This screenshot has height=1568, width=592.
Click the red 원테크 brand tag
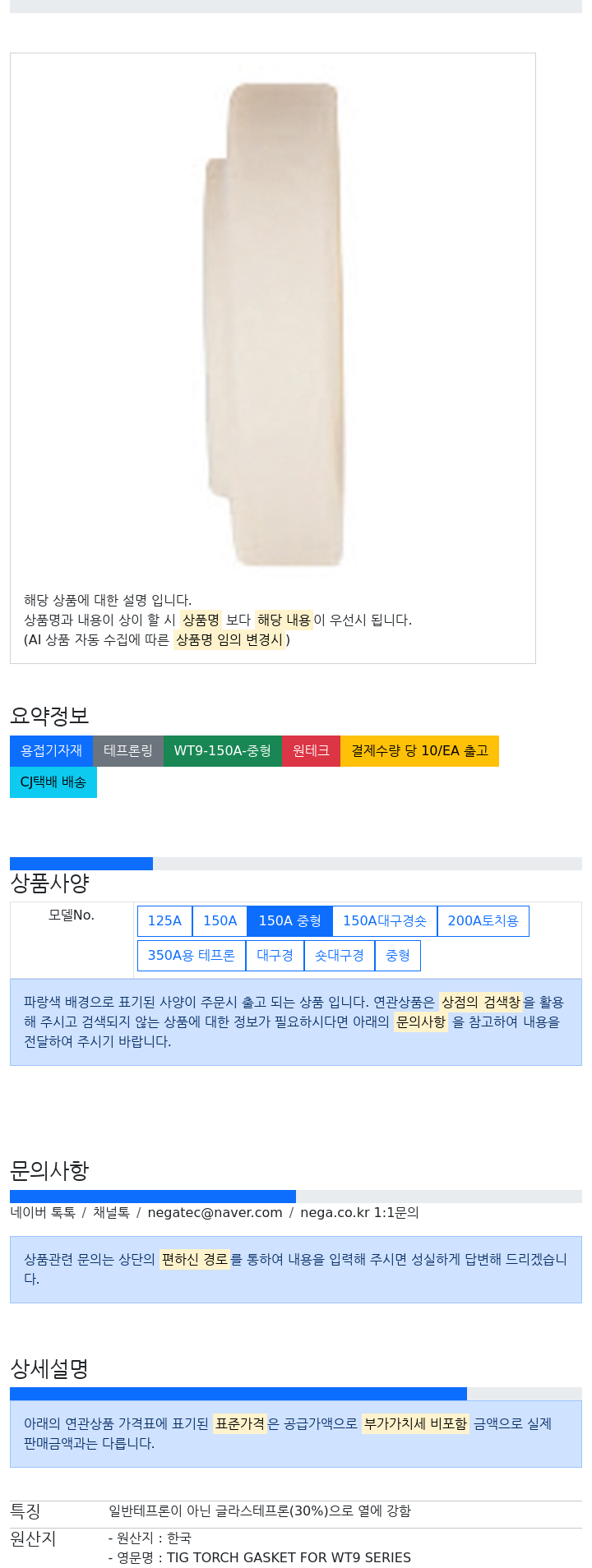tap(311, 750)
